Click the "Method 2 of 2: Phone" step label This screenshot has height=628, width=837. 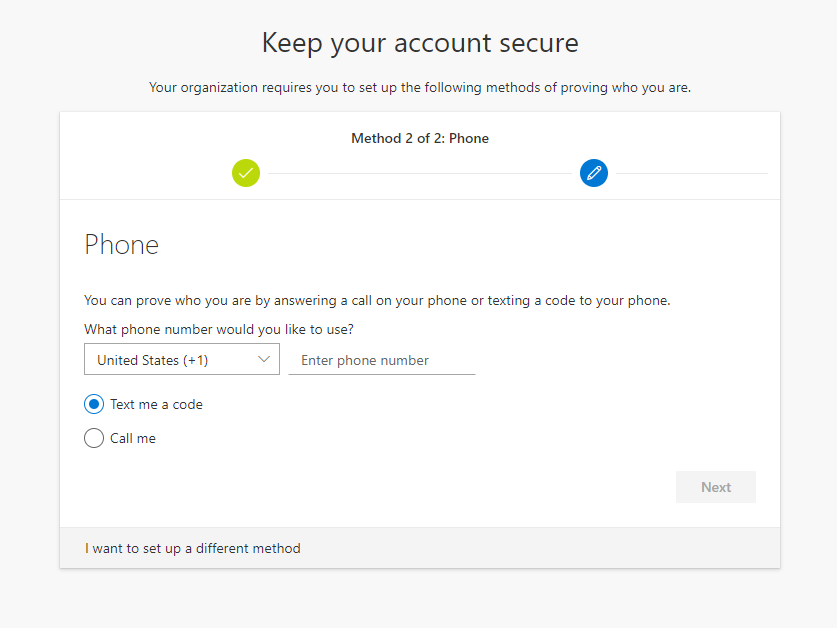(420, 138)
